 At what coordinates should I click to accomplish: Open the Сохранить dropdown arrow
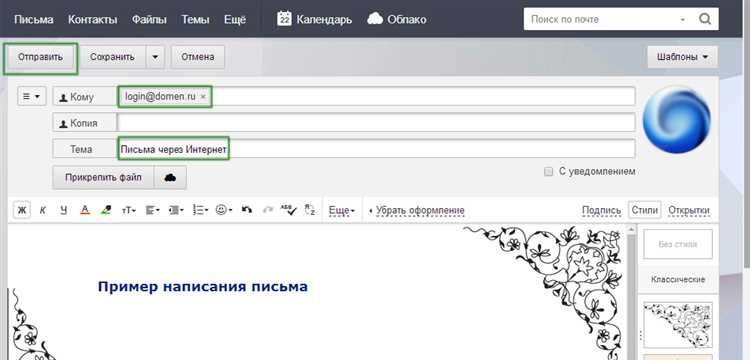pyautogui.click(x=155, y=57)
